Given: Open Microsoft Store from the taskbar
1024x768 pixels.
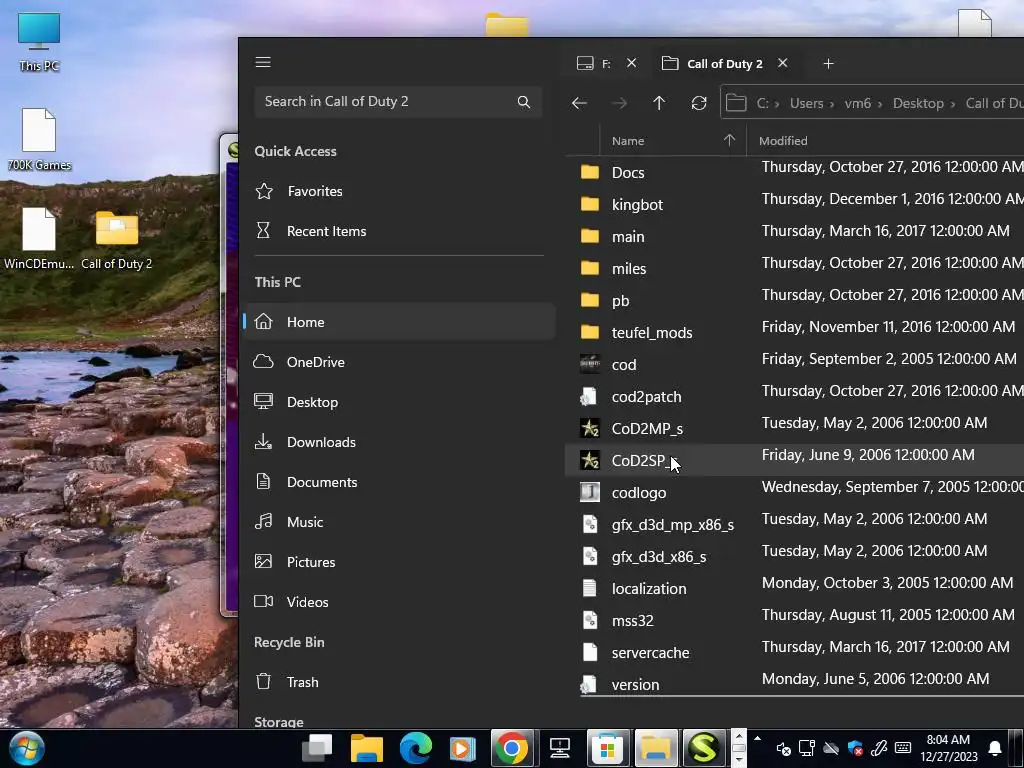Looking at the screenshot, I should pyautogui.click(x=607, y=748).
